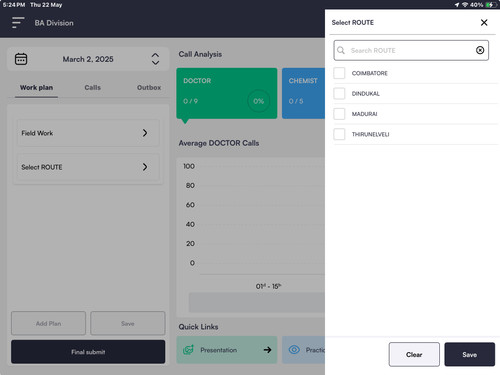
Task: Click the DOCTOR 0% progress circle
Action: coord(258,101)
